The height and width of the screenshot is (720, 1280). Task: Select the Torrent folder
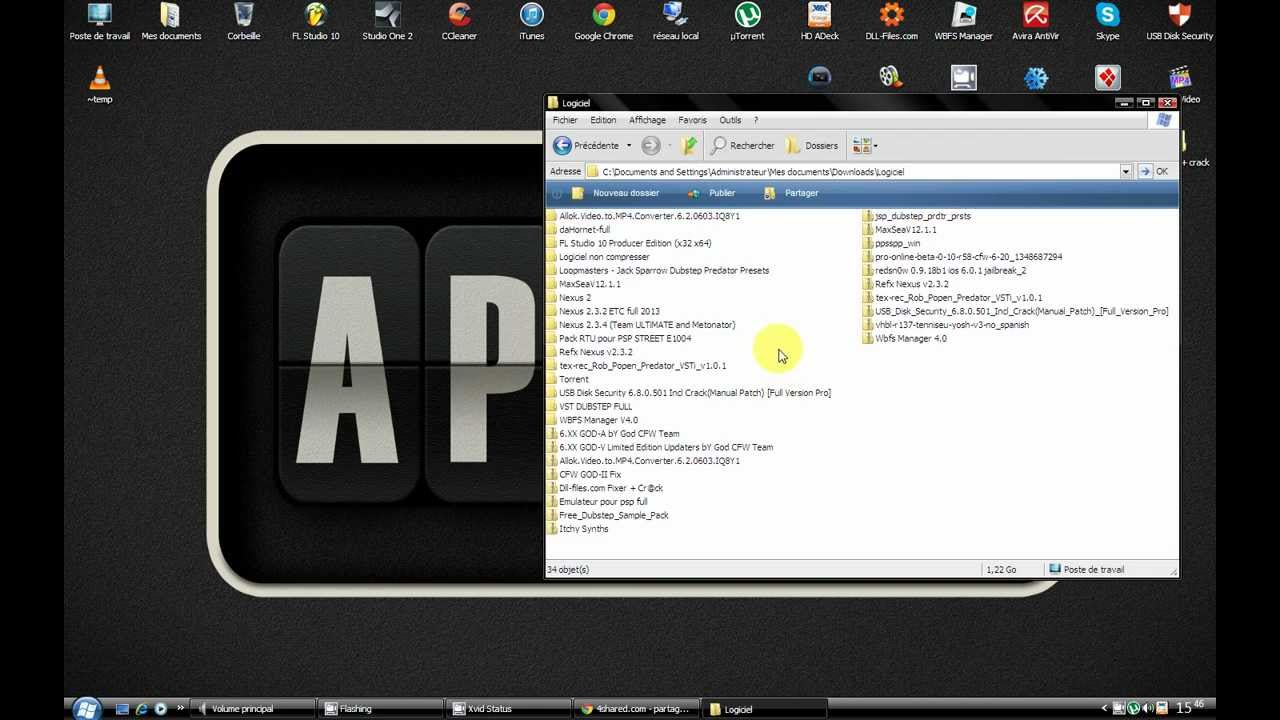[x=568, y=380]
